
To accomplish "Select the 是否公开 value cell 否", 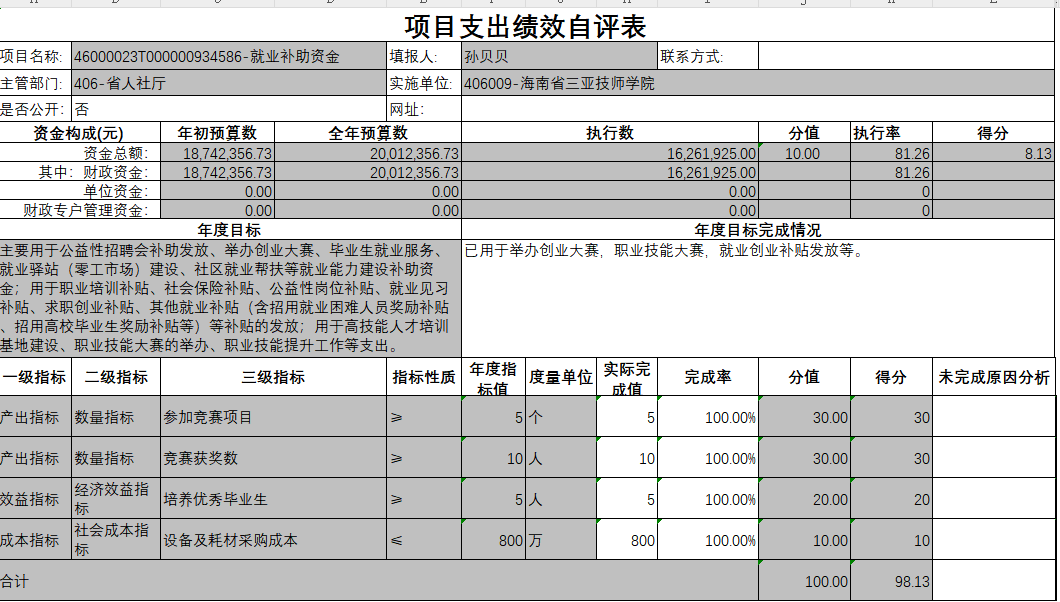I will (x=229, y=109).
